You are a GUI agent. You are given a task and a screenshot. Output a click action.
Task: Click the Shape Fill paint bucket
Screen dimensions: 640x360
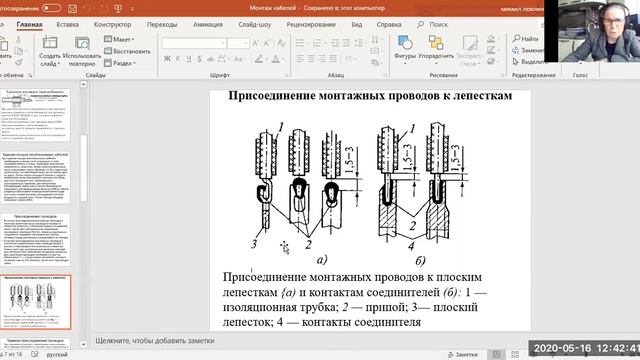[x=491, y=39]
